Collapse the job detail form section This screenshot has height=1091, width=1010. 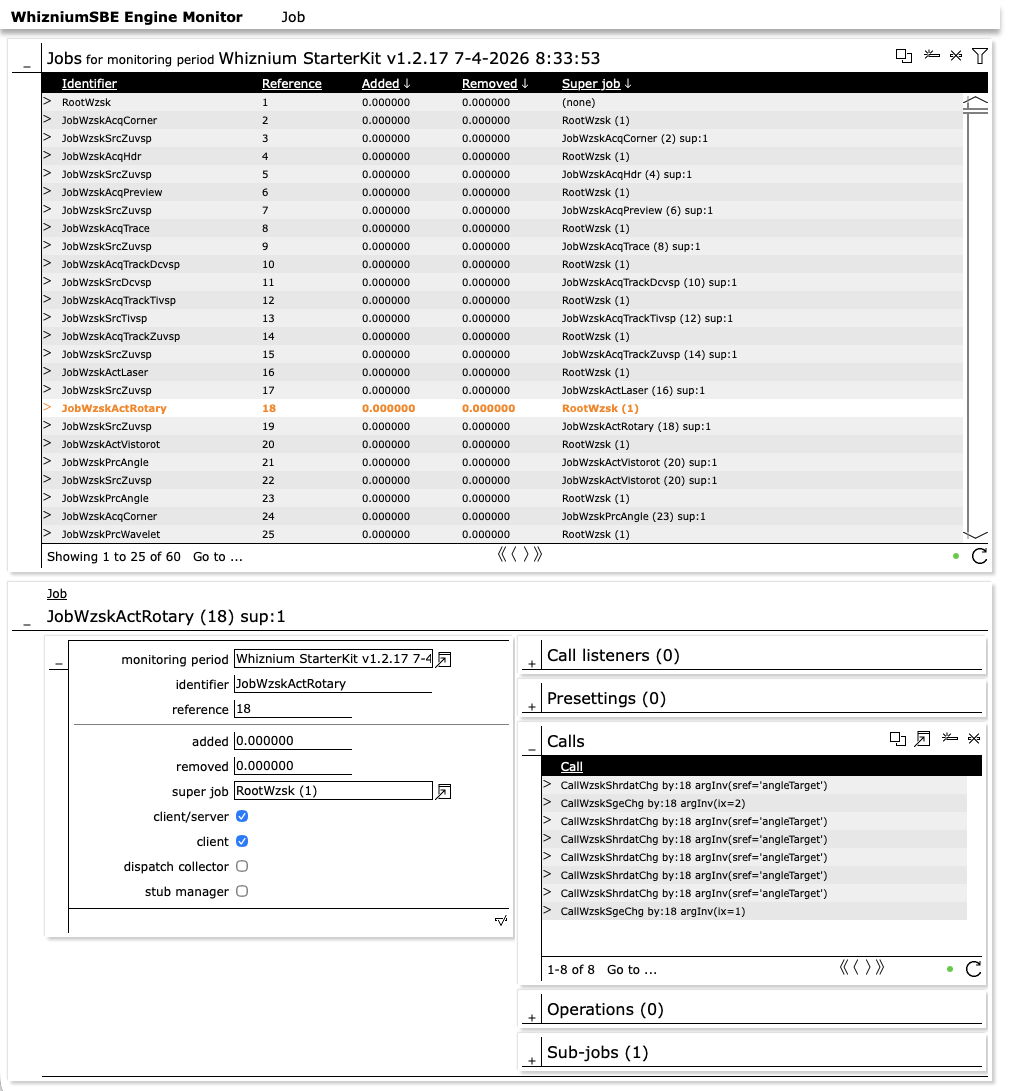pos(58,664)
